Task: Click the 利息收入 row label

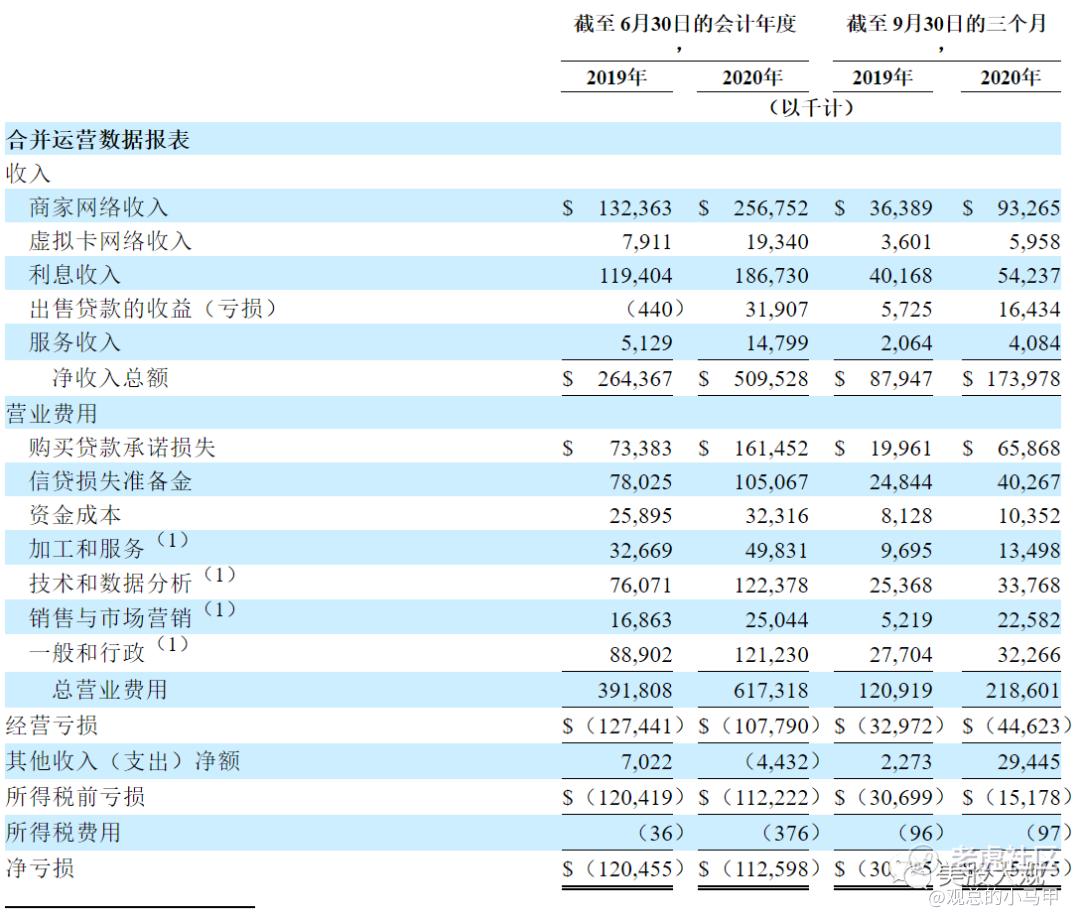Action: coord(74,274)
